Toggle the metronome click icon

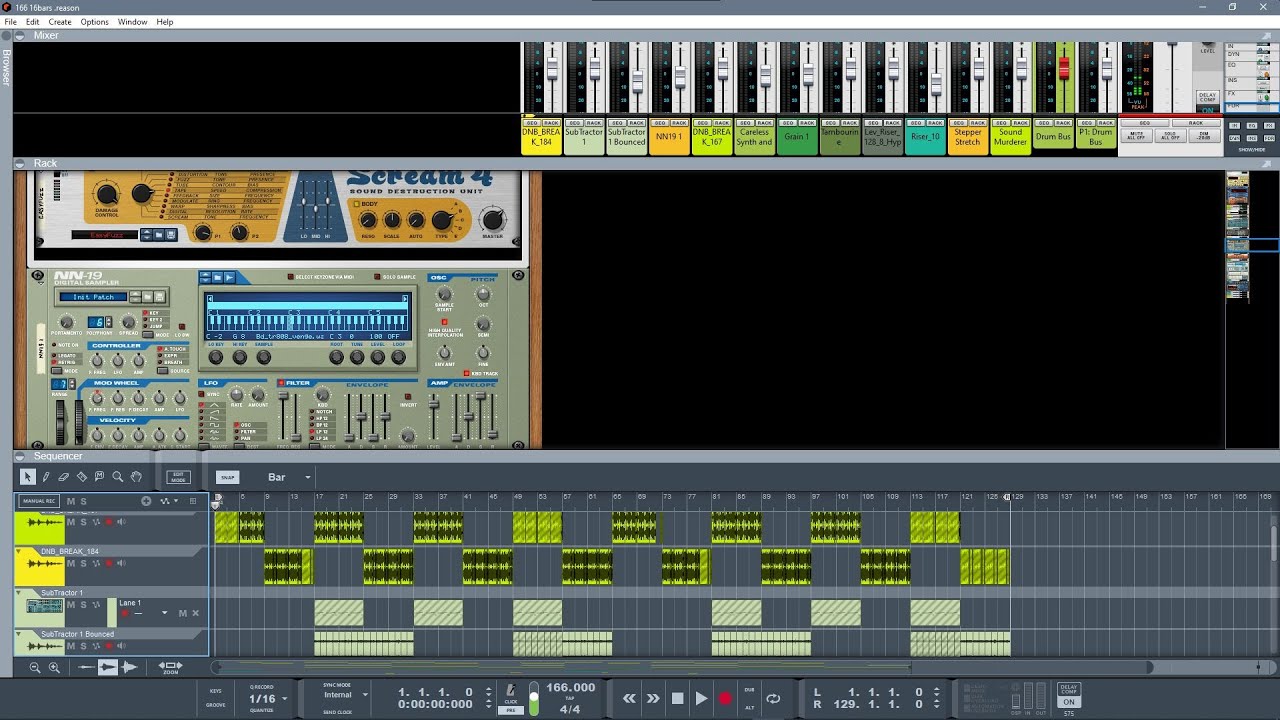(511, 690)
